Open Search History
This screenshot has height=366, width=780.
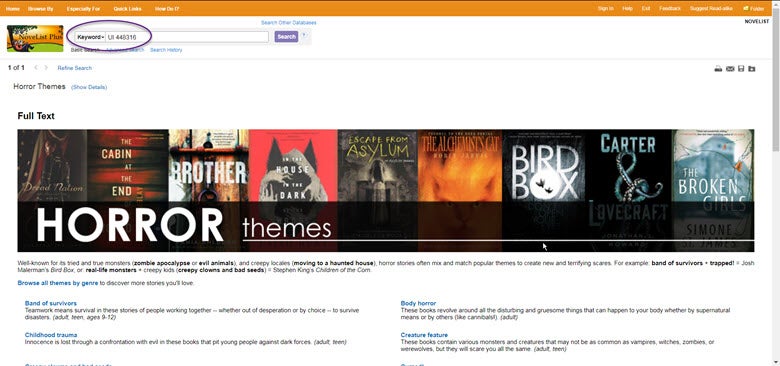click(x=166, y=50)
